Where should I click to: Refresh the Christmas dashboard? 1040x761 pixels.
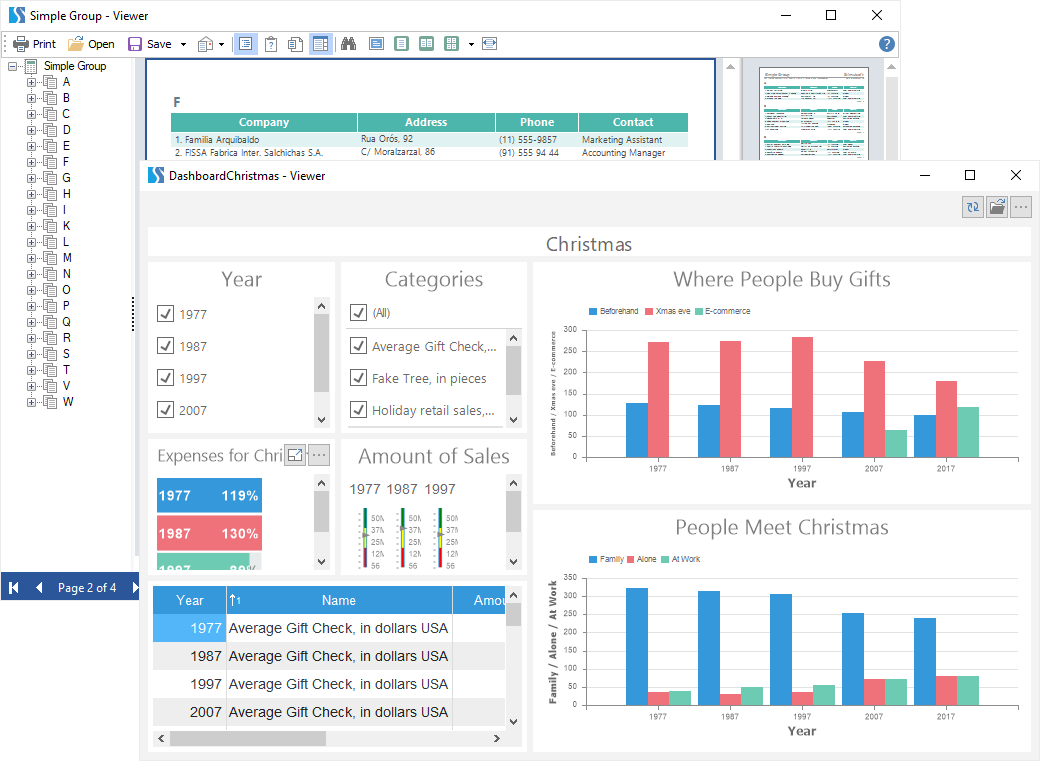pos(972,207)
